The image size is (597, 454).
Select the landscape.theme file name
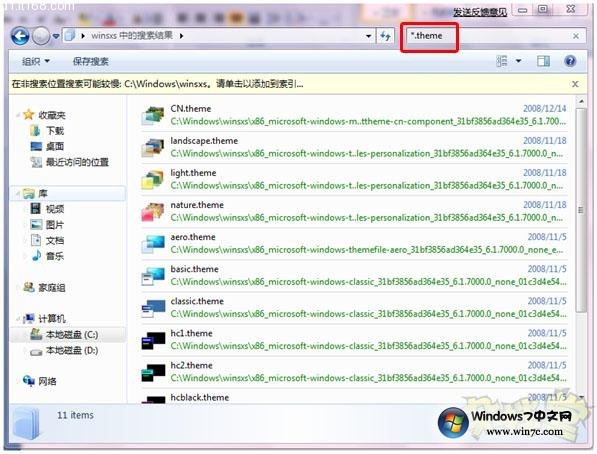(204, 141)
